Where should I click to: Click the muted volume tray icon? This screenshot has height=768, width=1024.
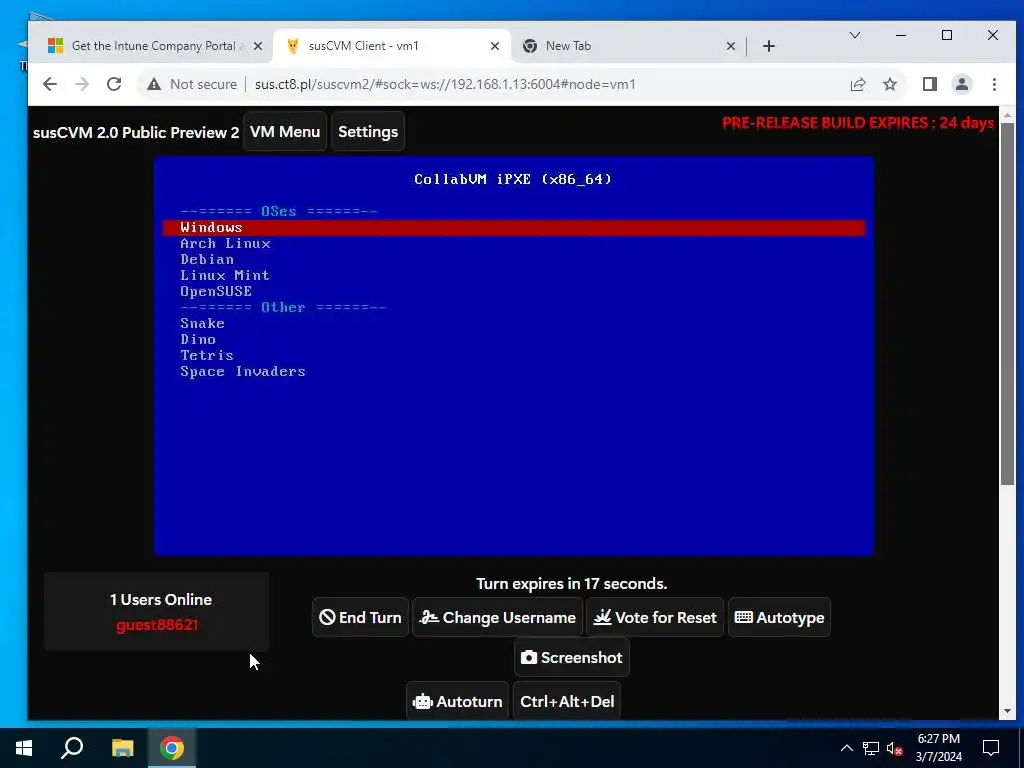894,748
